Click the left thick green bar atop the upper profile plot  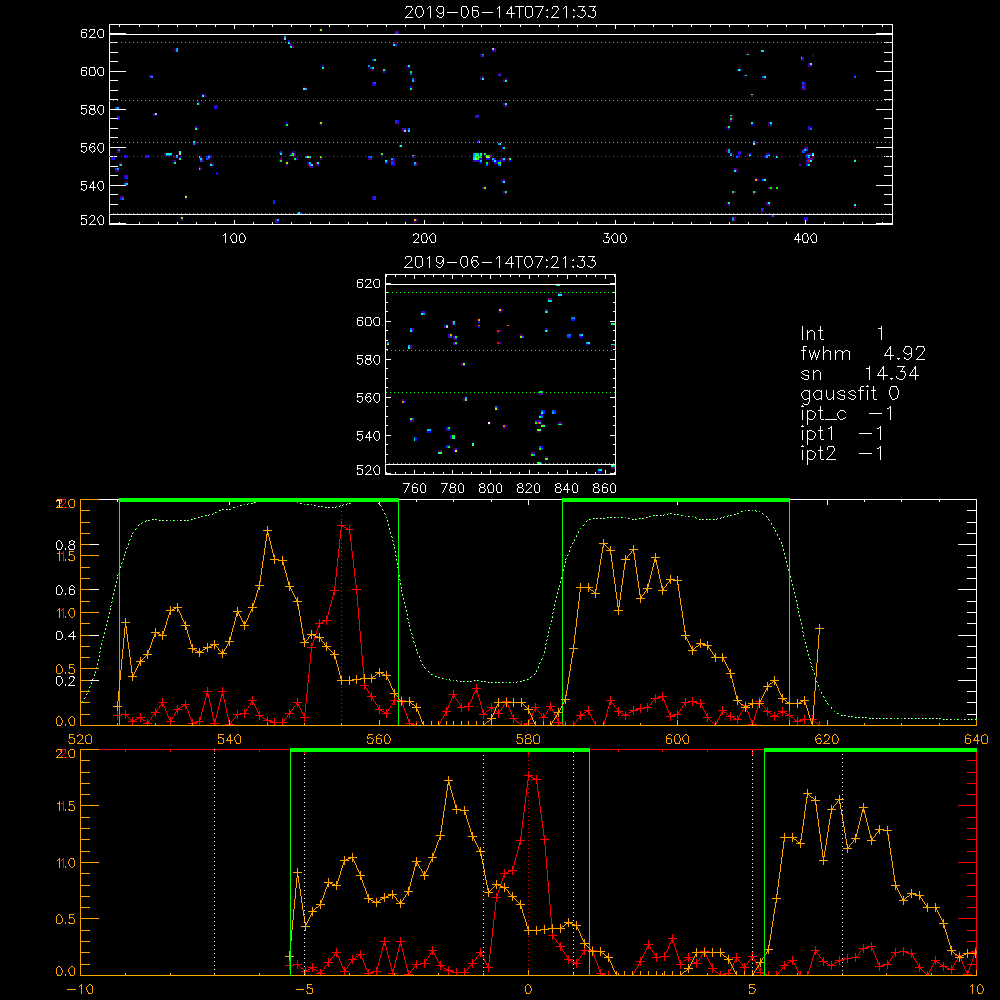click(x=259, y=500)
